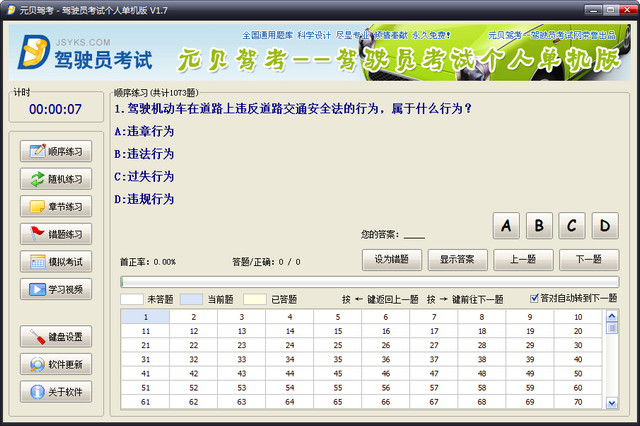
Task: Open 错题练习 wrong-question practice
Action: pos(56,234)
